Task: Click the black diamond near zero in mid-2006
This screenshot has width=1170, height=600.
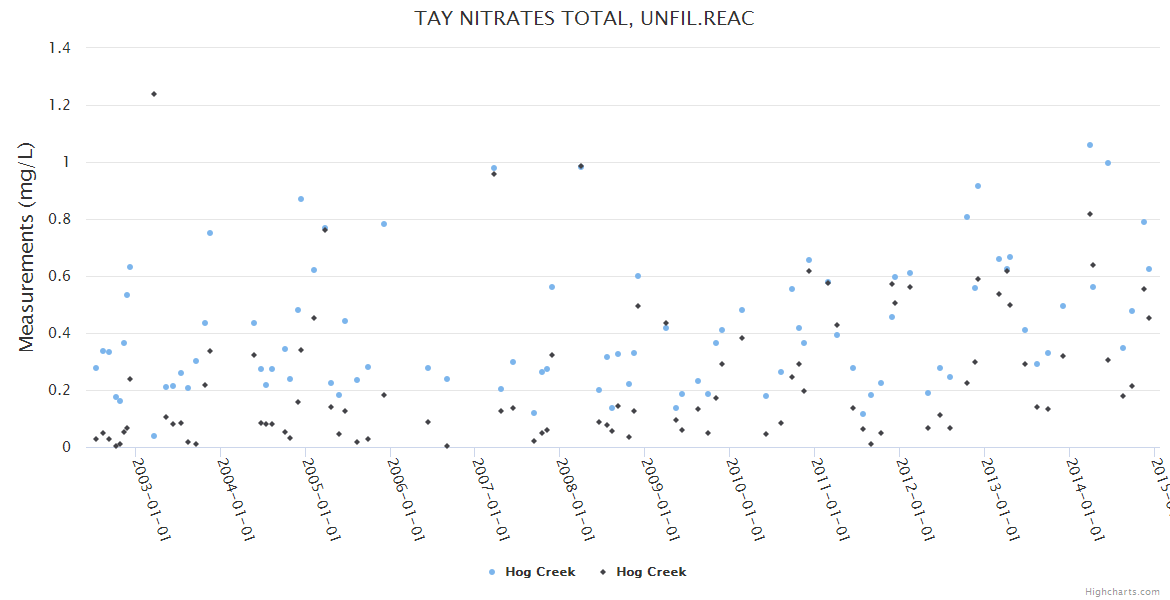Action: coord(447,446)
